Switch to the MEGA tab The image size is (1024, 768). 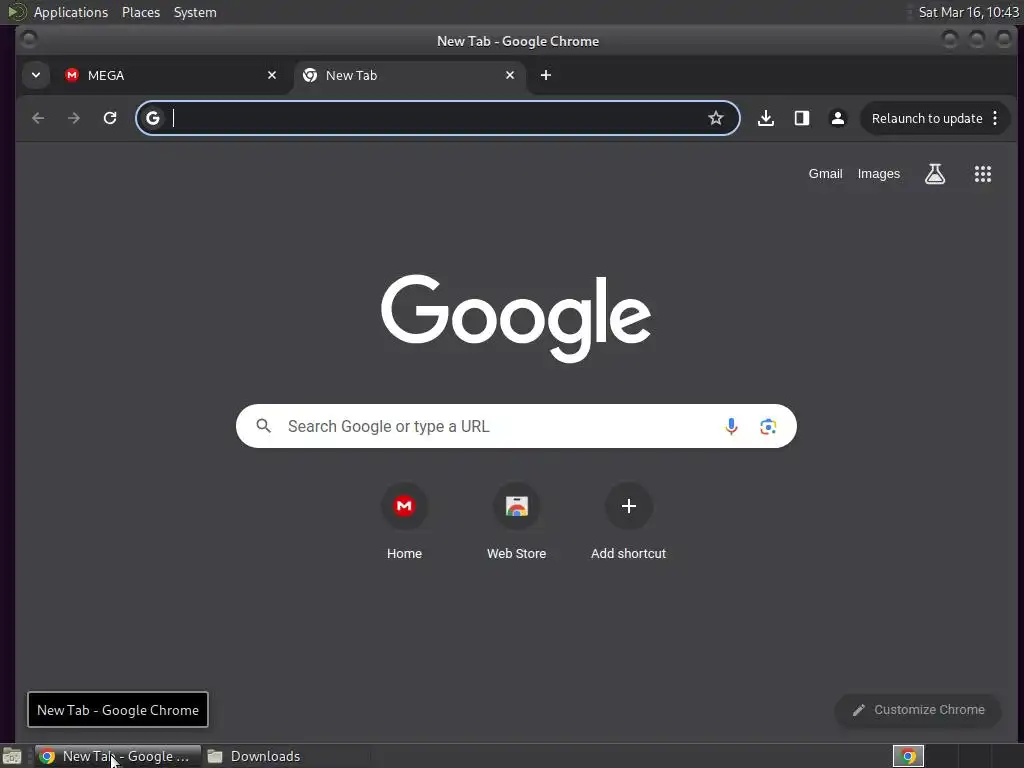tap(170, 75)
